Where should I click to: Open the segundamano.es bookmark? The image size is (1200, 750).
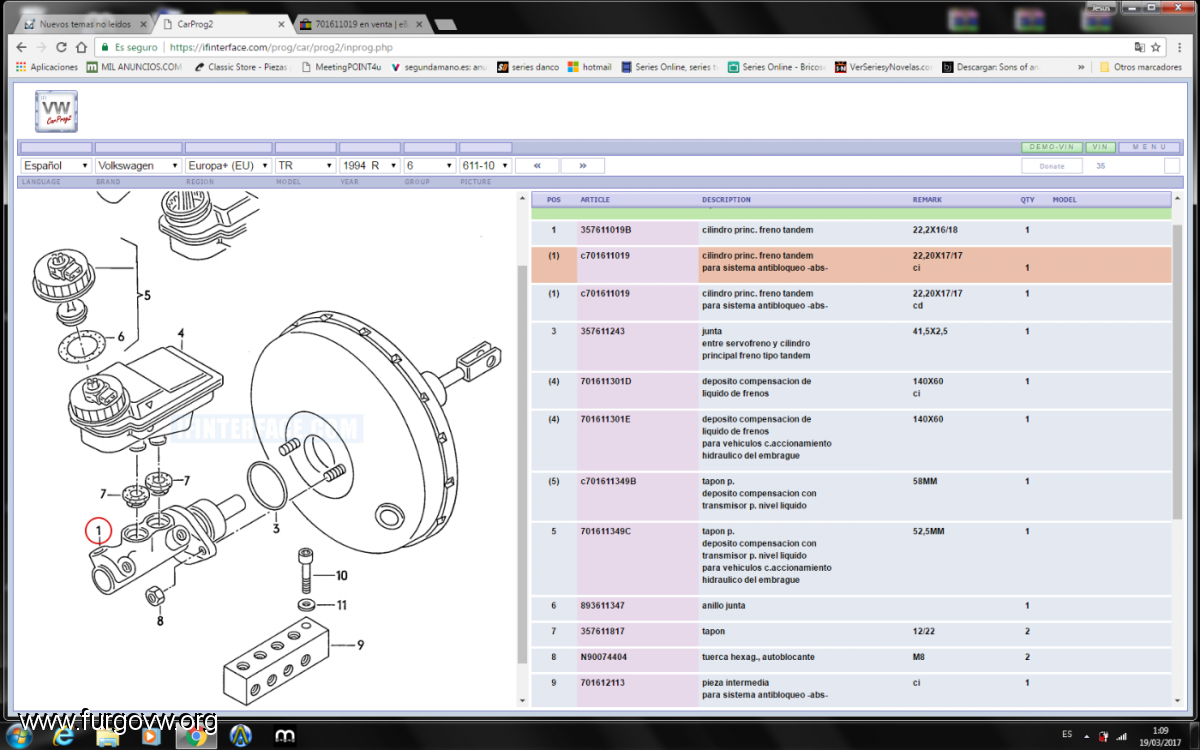(440, 67)
